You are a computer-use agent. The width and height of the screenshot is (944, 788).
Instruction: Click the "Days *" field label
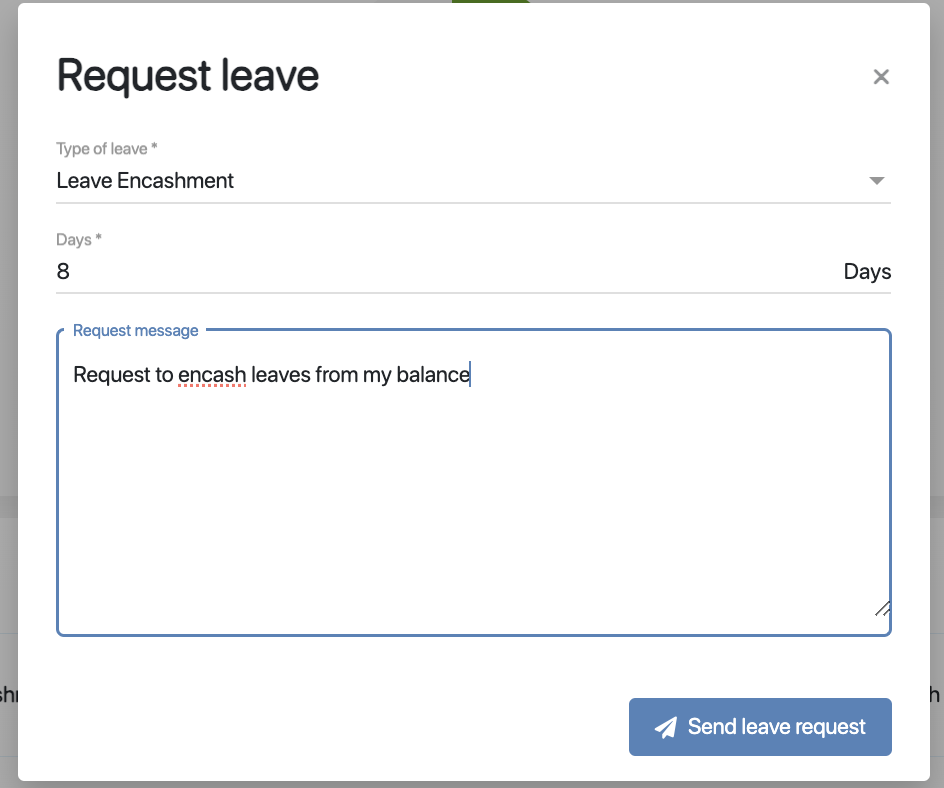click(79, 240)
